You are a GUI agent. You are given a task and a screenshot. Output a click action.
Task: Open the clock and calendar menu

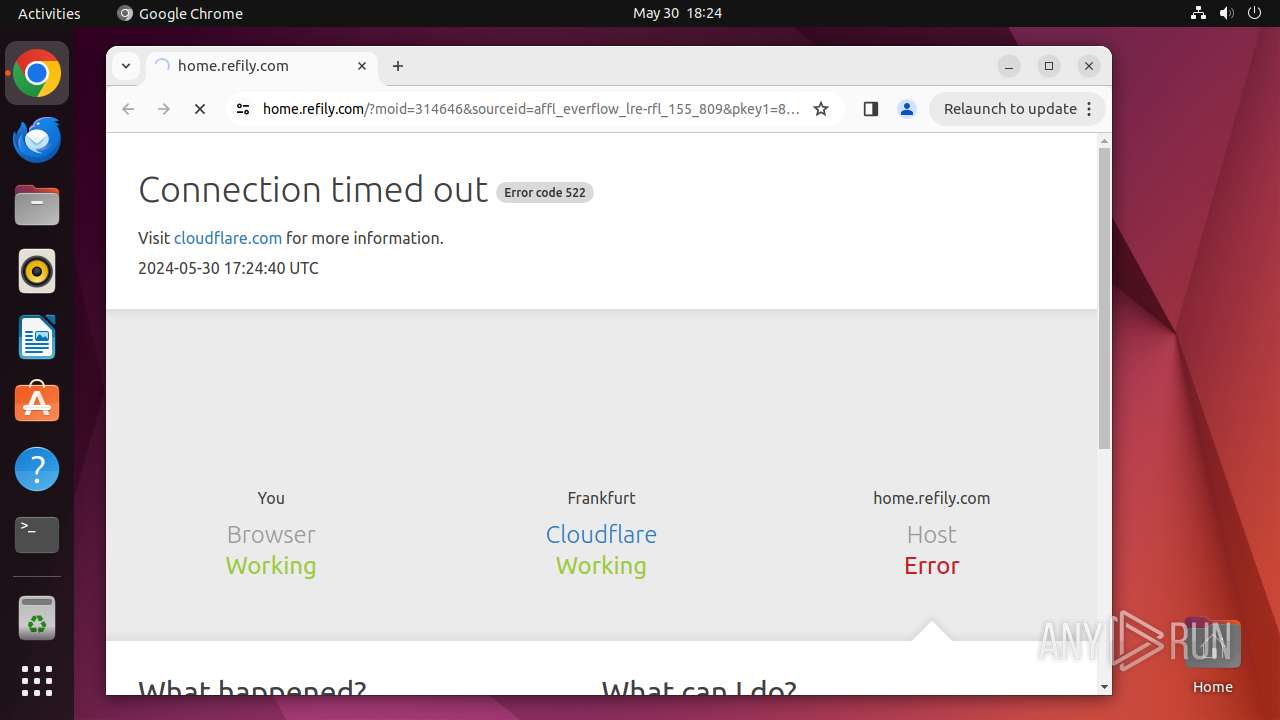coord(677,13)
